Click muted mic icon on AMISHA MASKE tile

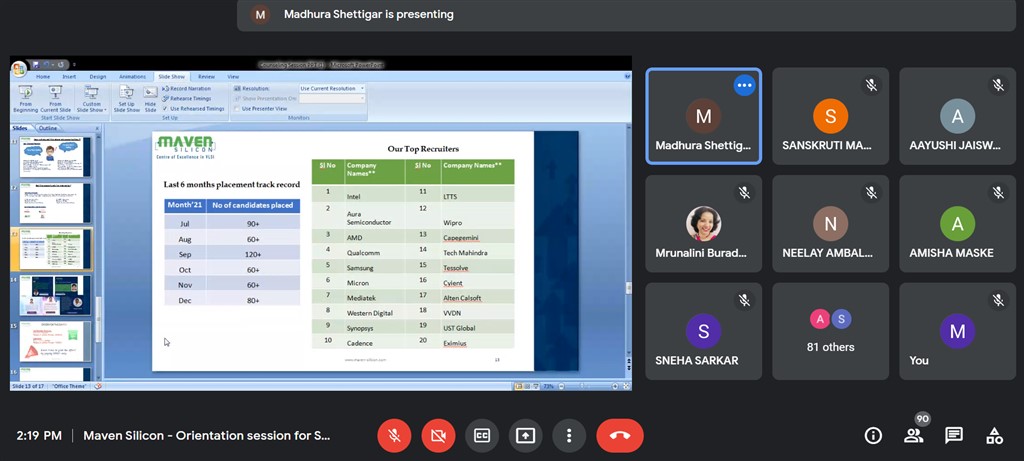[x=998, y=192]
